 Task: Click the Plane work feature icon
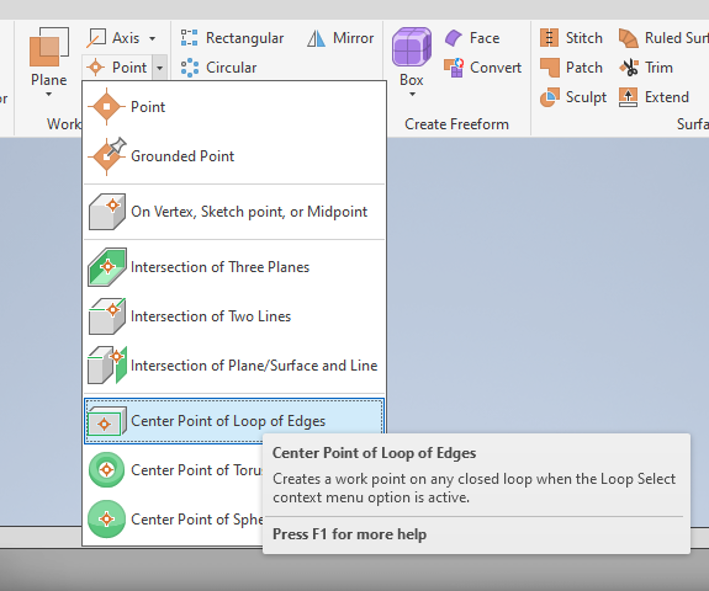48,50
